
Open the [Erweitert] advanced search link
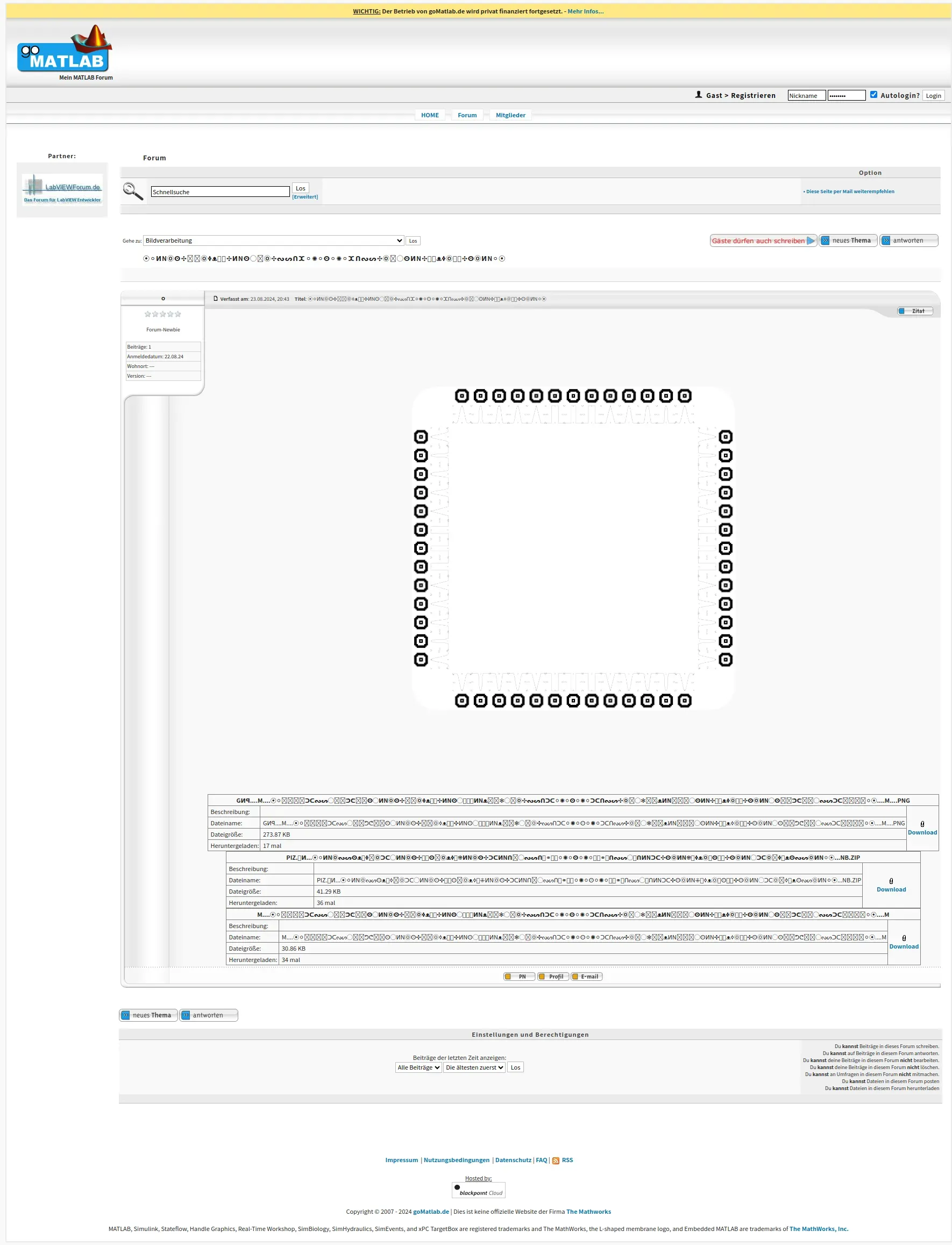click(x=305, y=197)
